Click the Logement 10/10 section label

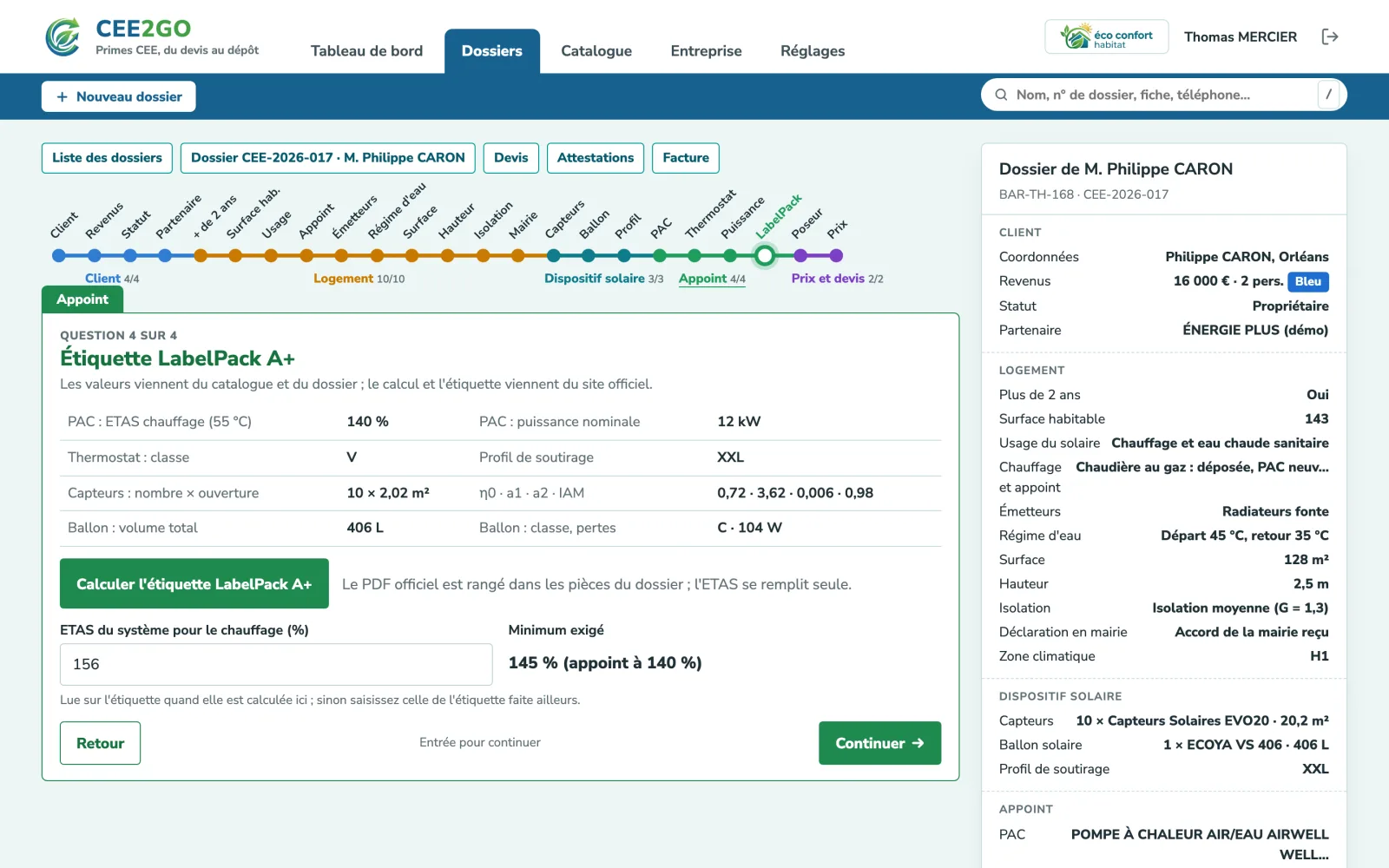click(x=359, y=279)
